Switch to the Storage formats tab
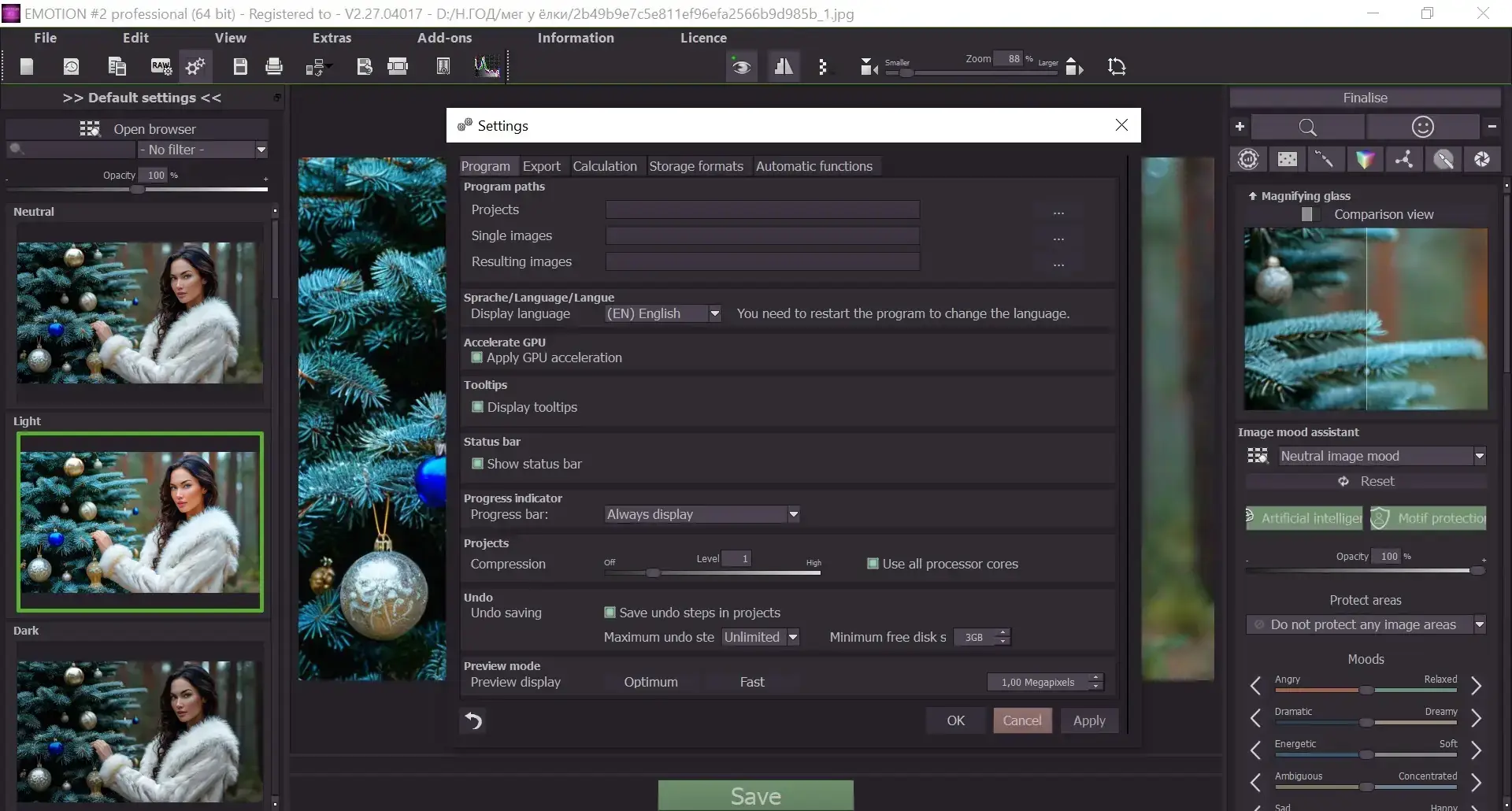Image resolution: width=1512 pixels, height=811 pixels. pyautogui.click(x=696, y=166)
